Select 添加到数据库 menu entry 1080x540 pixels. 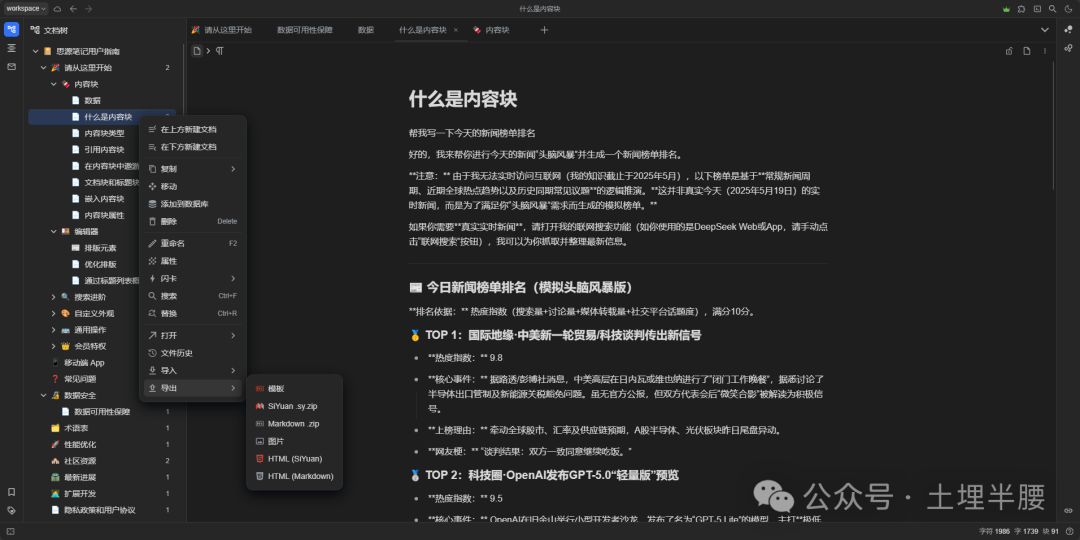coord(192,204)
